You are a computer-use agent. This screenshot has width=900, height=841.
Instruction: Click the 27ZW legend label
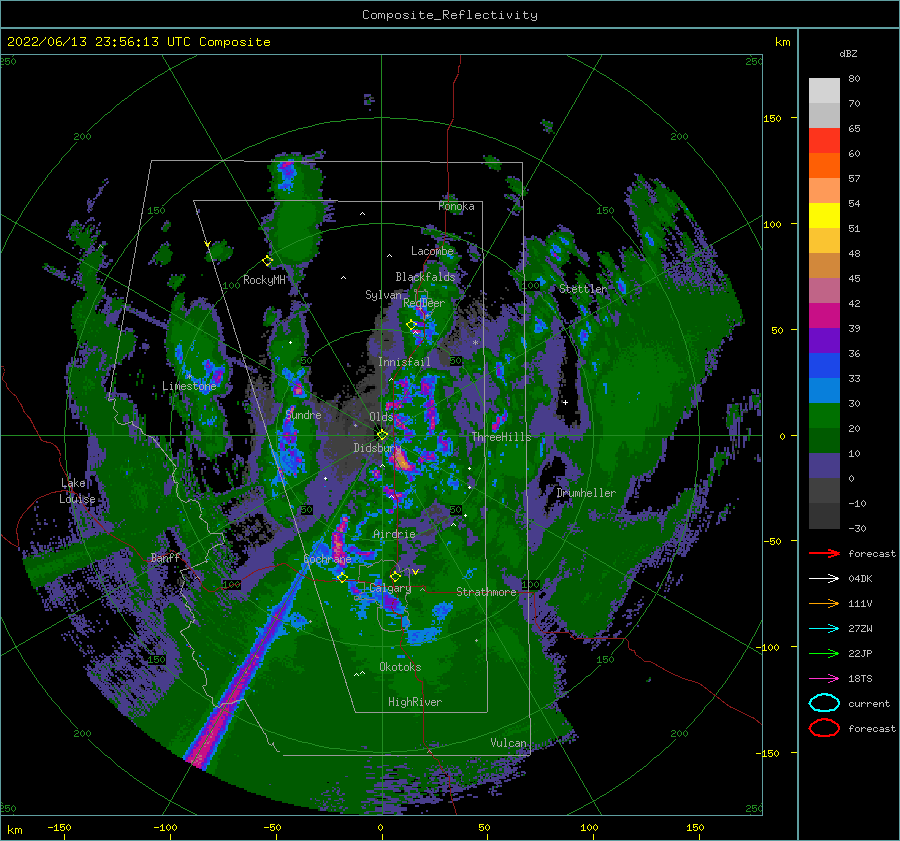pos(860,629)
